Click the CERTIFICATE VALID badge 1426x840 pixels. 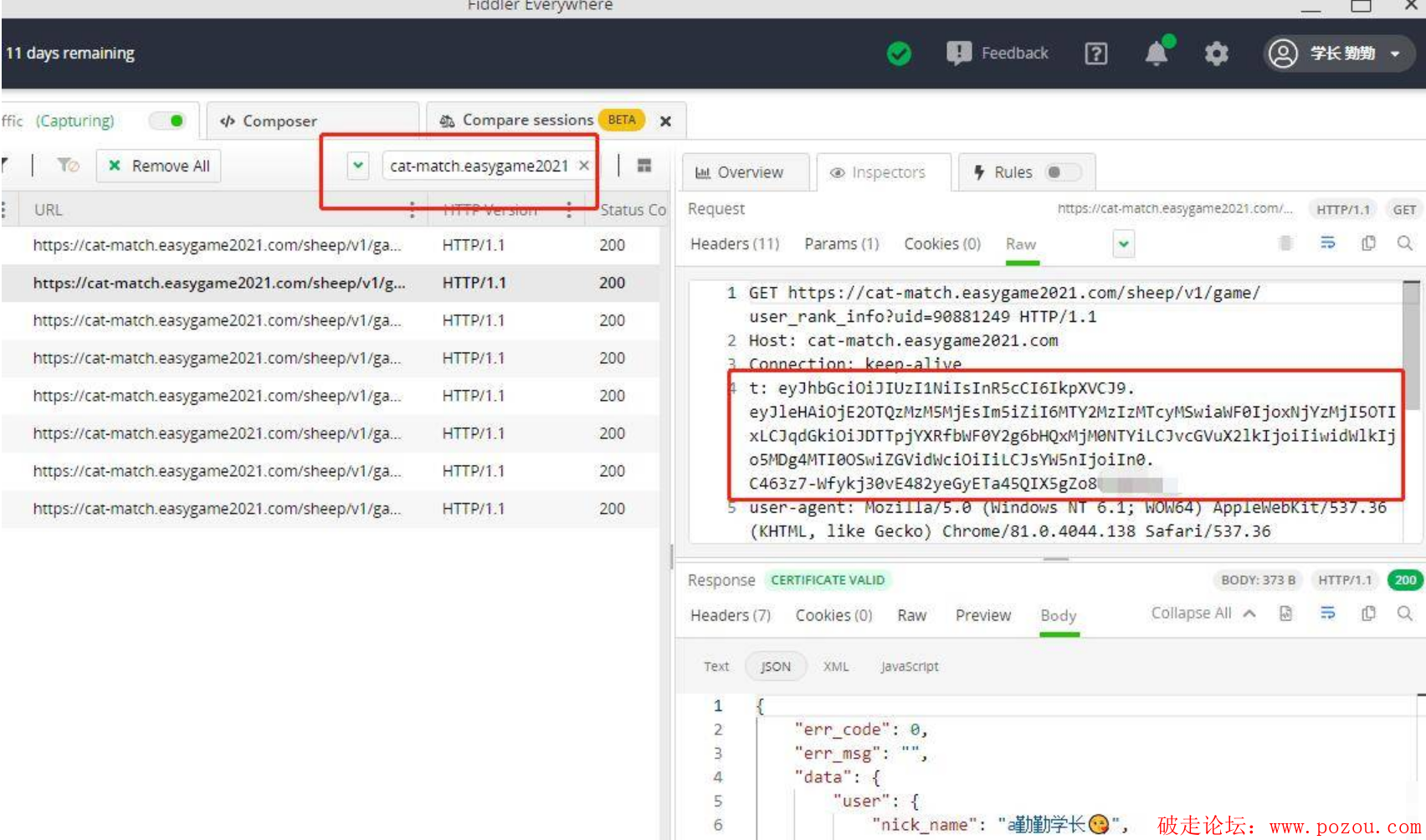pyautogui.click(x=828, y=580)
